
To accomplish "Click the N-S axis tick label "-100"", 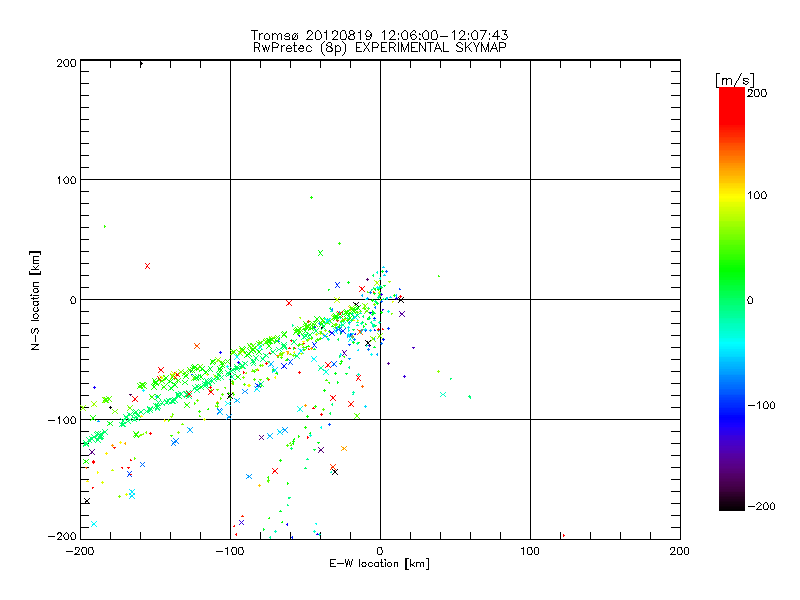I will coord(62,420).
